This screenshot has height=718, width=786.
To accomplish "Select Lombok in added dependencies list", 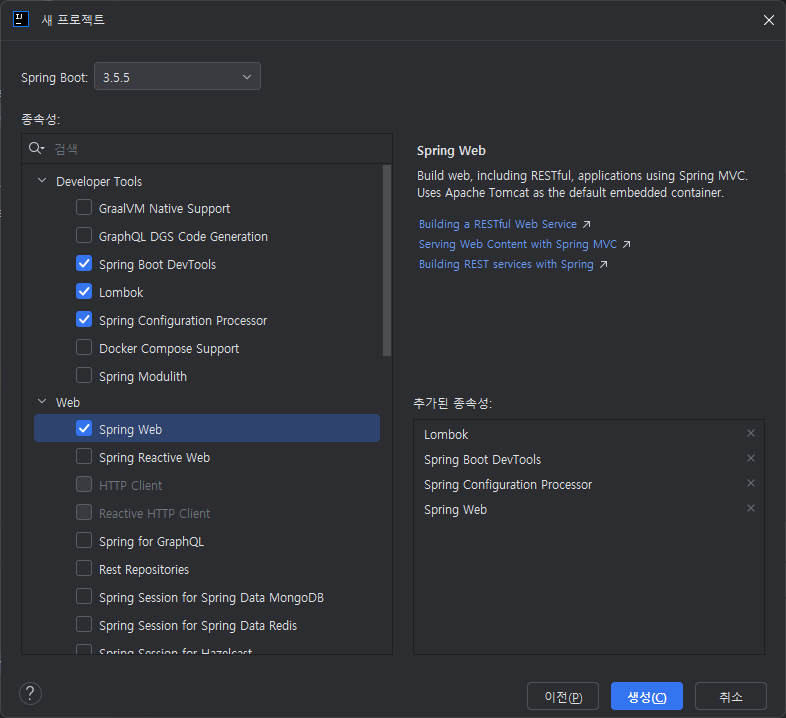I will [x=446, y=435].
